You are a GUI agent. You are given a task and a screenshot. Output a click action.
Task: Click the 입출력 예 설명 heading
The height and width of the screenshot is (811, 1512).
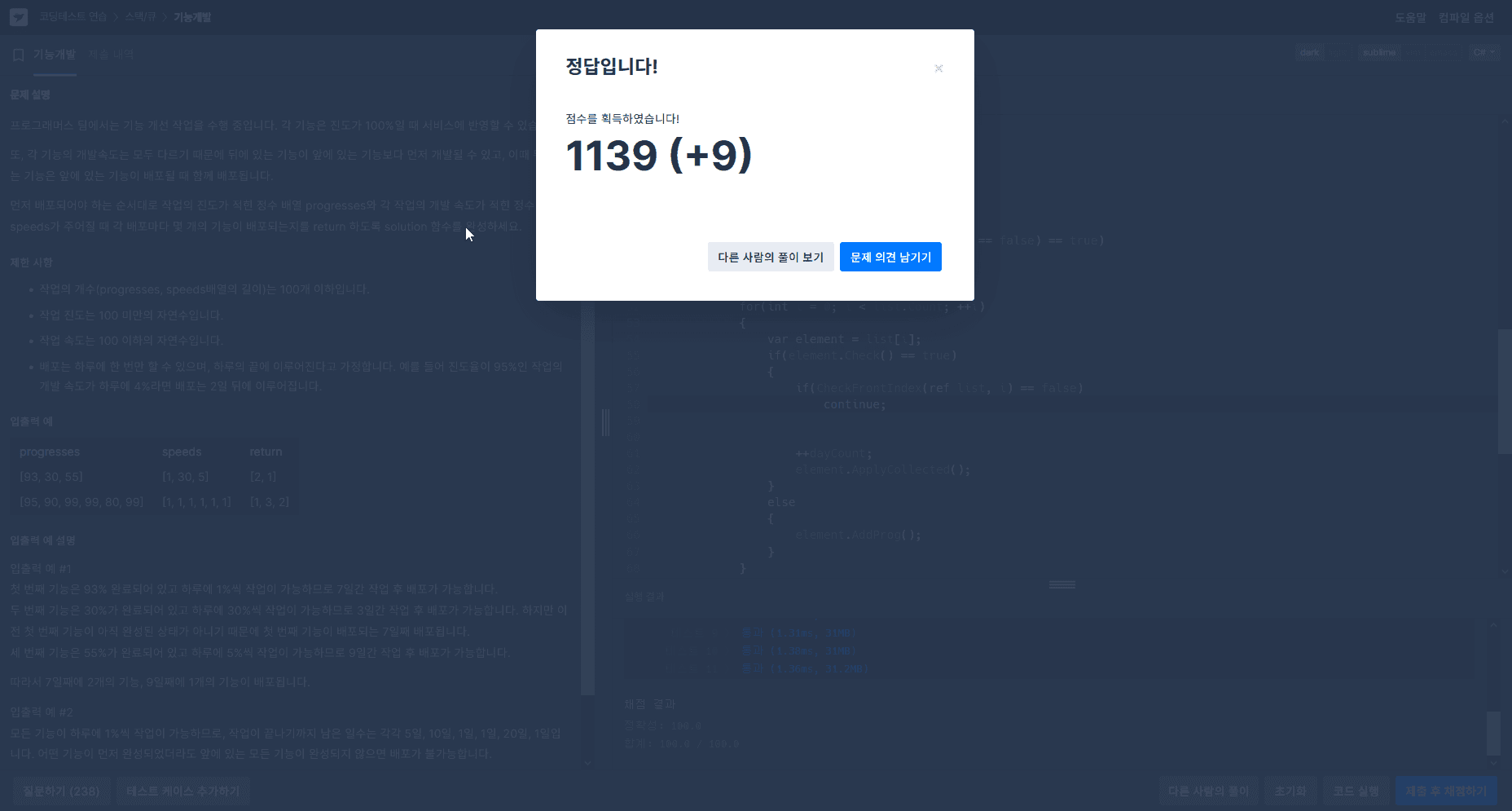point(42,540)
